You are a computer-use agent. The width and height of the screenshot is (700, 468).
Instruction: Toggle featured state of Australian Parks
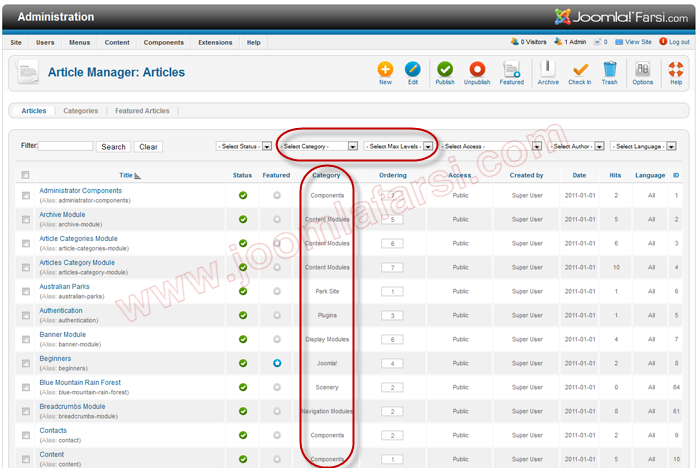[x=277, y=291]
